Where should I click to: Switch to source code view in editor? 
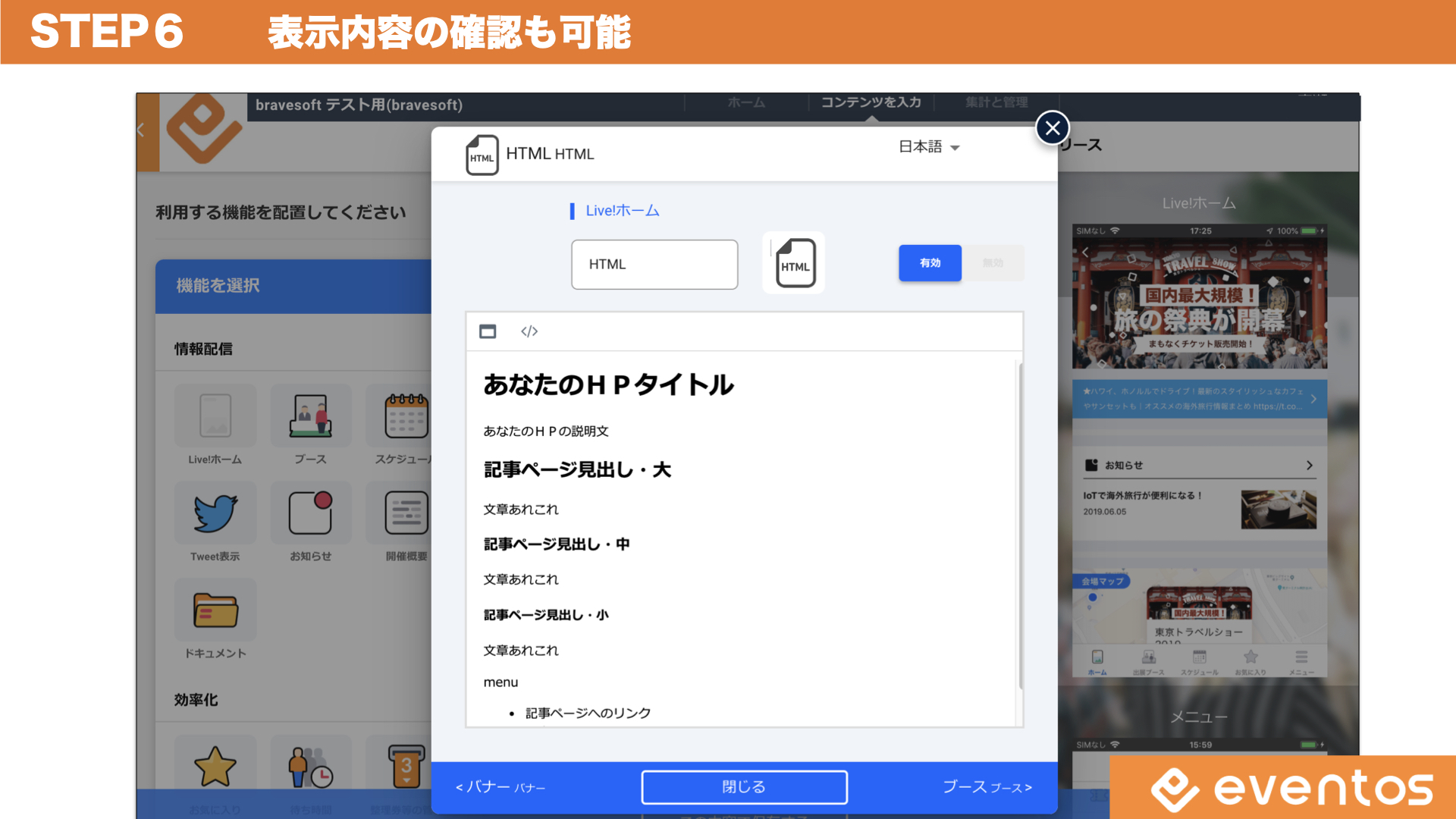(529, 331)
